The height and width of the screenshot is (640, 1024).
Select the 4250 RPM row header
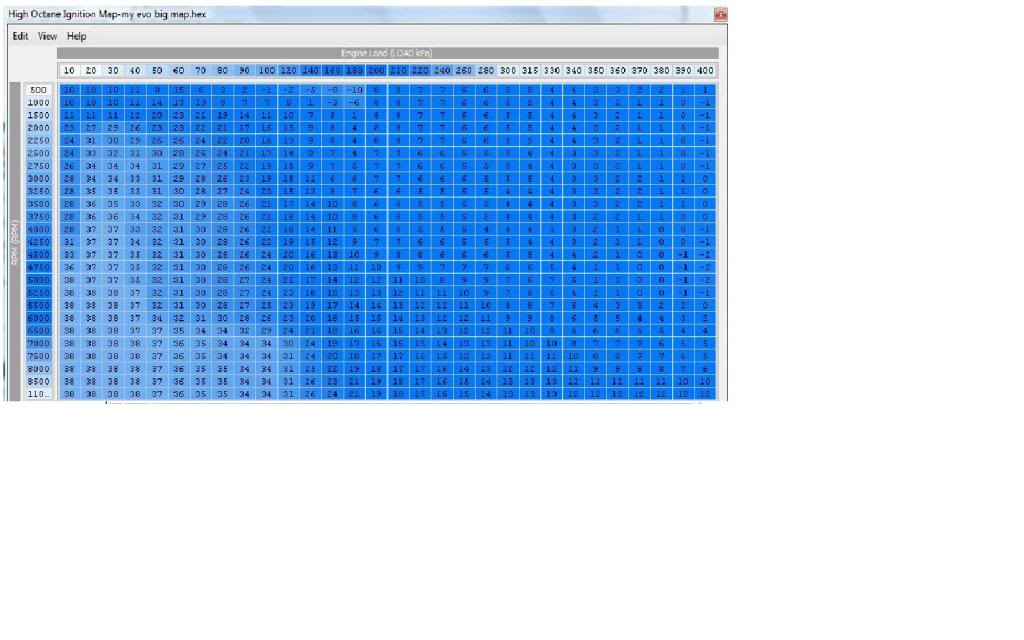(x=39, y=242)
